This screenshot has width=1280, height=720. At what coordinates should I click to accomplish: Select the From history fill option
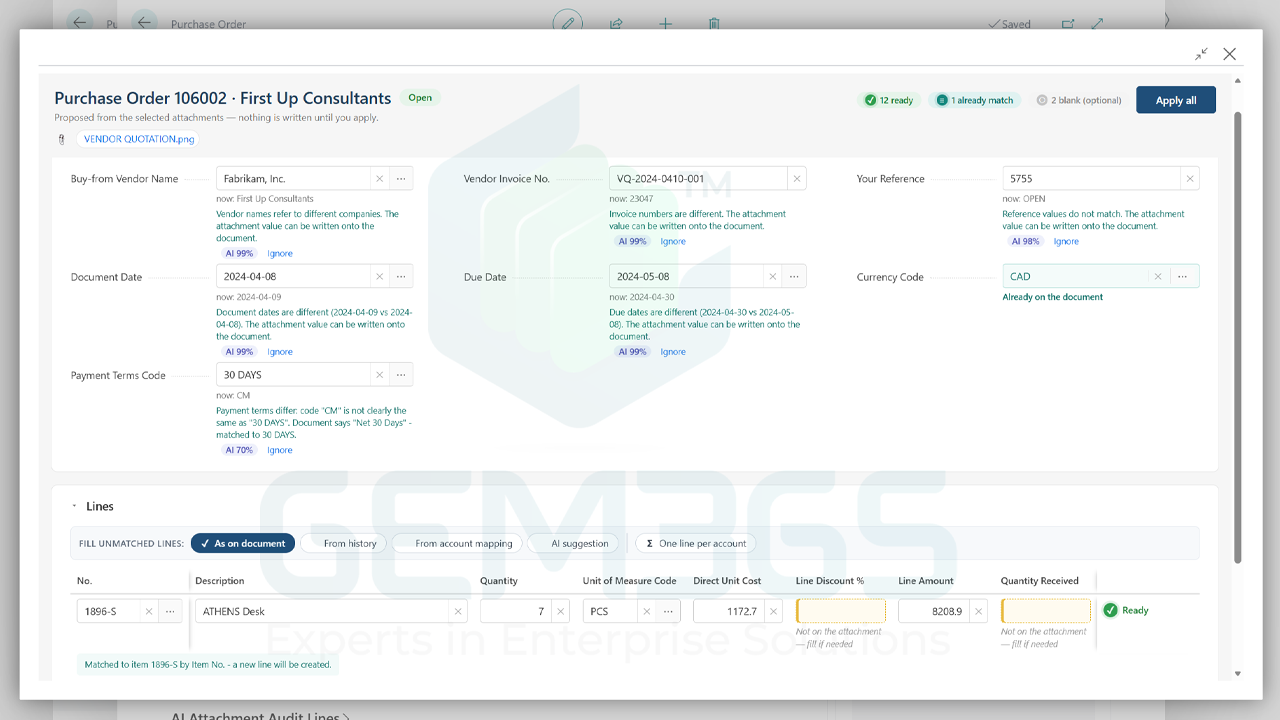point(342,543)
